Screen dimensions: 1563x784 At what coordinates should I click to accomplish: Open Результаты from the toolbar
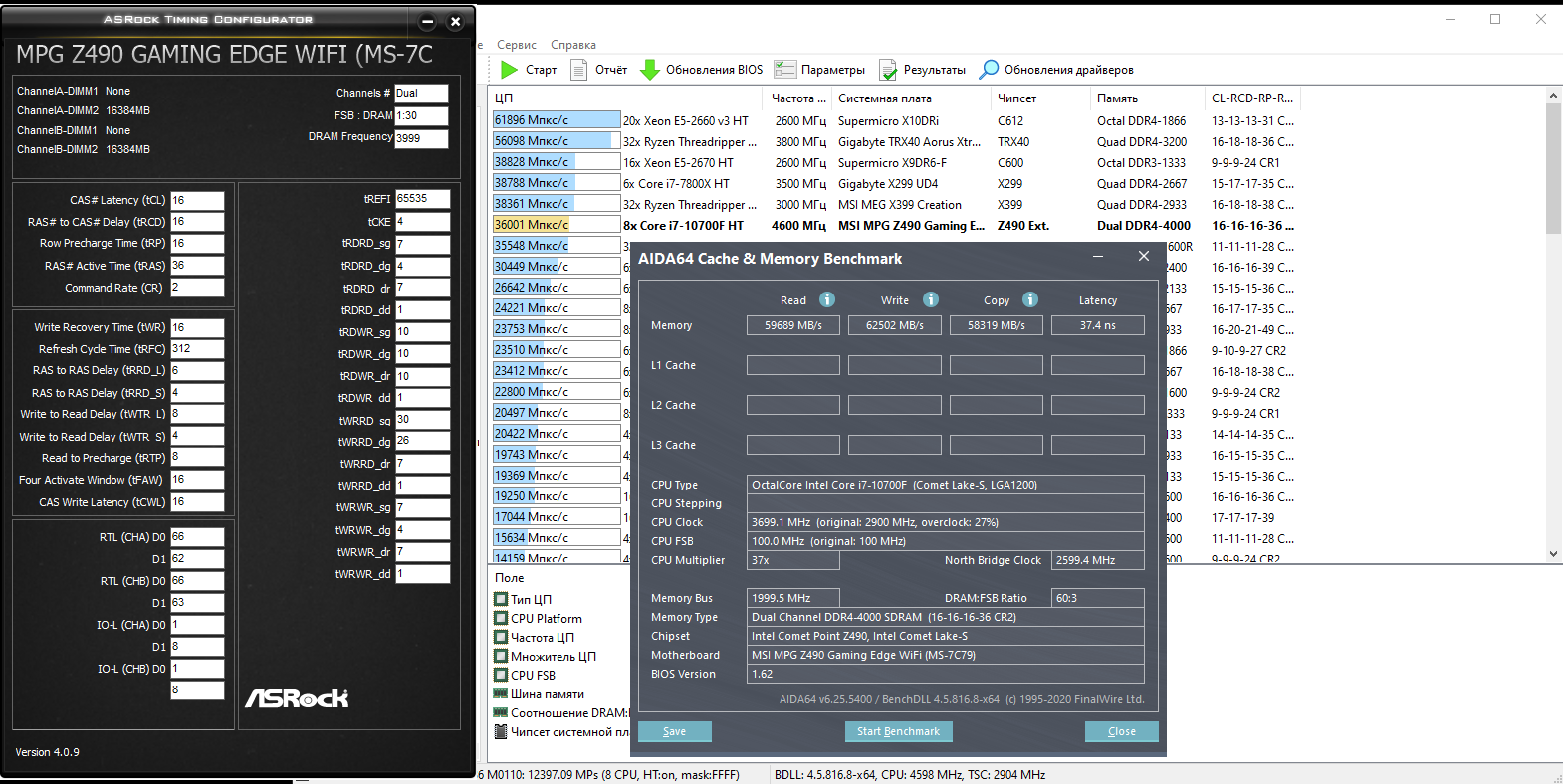pos(922,70)
